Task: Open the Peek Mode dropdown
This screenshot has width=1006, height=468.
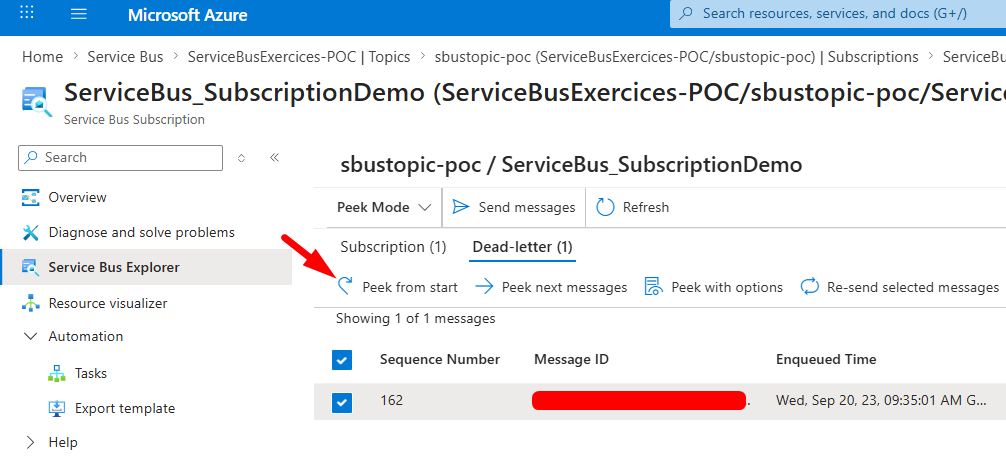Action: tap(384, 207)
